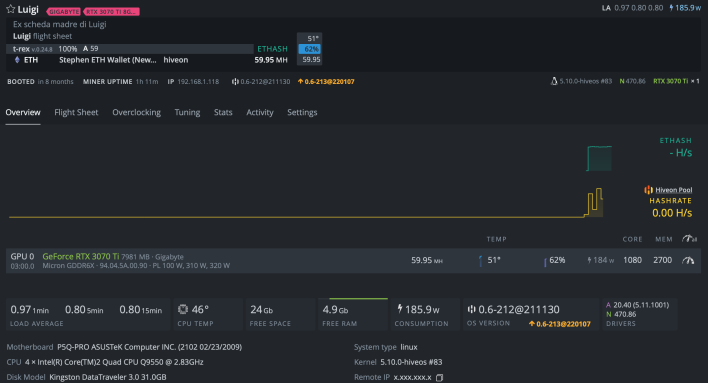Click the hiveon pool name in the flight sheet
The width and height of the screenshot is (708, 383).
(x=176, y=60)
